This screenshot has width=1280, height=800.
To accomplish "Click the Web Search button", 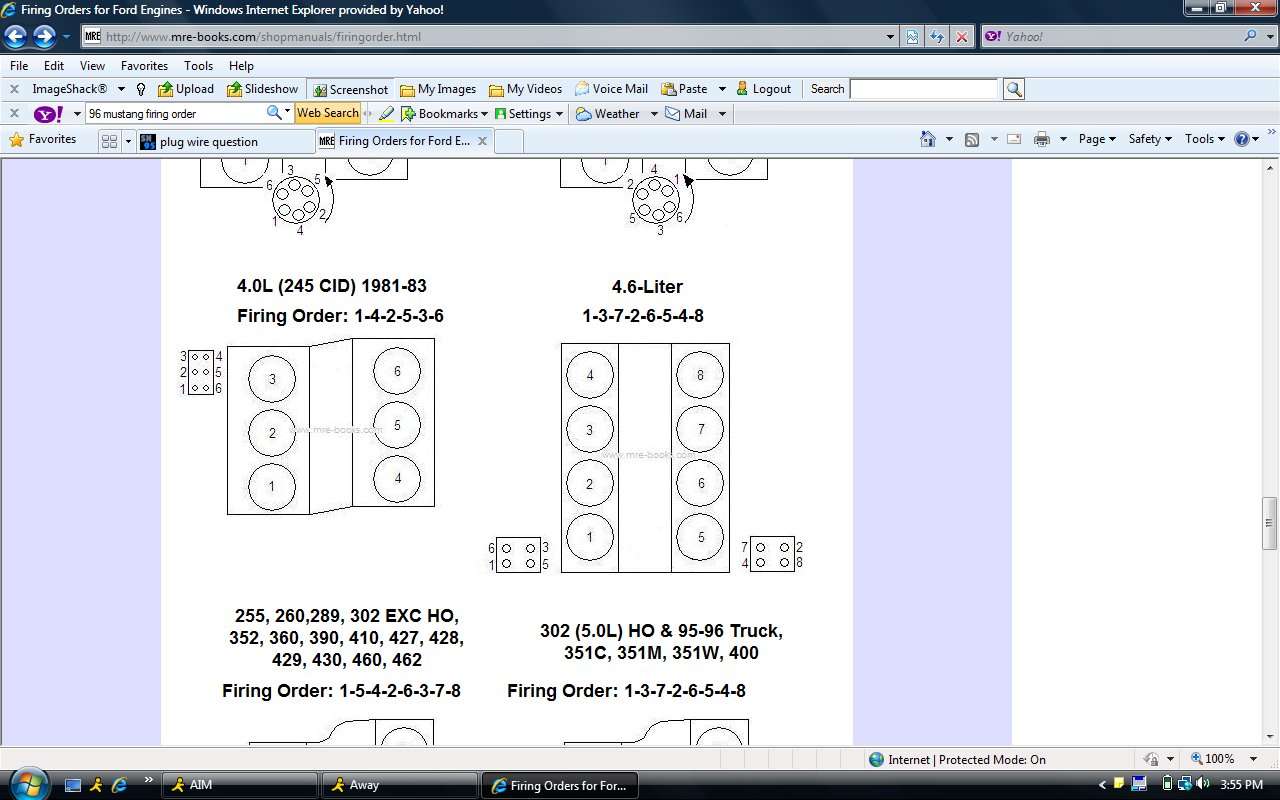I will click(x=328, y=114).
